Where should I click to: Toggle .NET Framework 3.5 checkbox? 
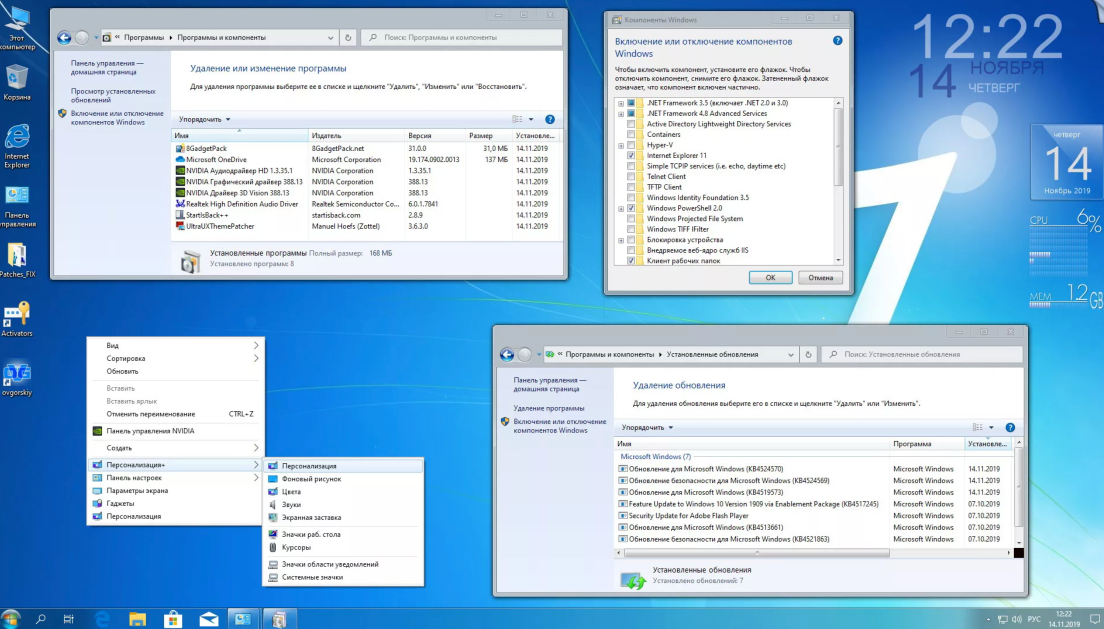(x=631, y=103)
